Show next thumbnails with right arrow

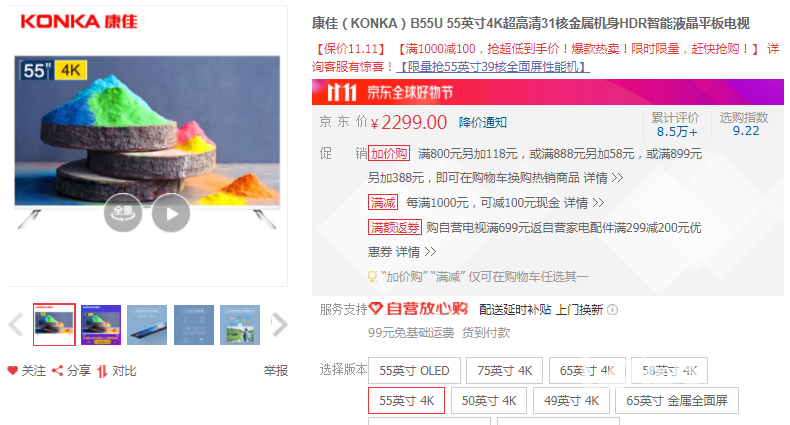pos(279,325)
